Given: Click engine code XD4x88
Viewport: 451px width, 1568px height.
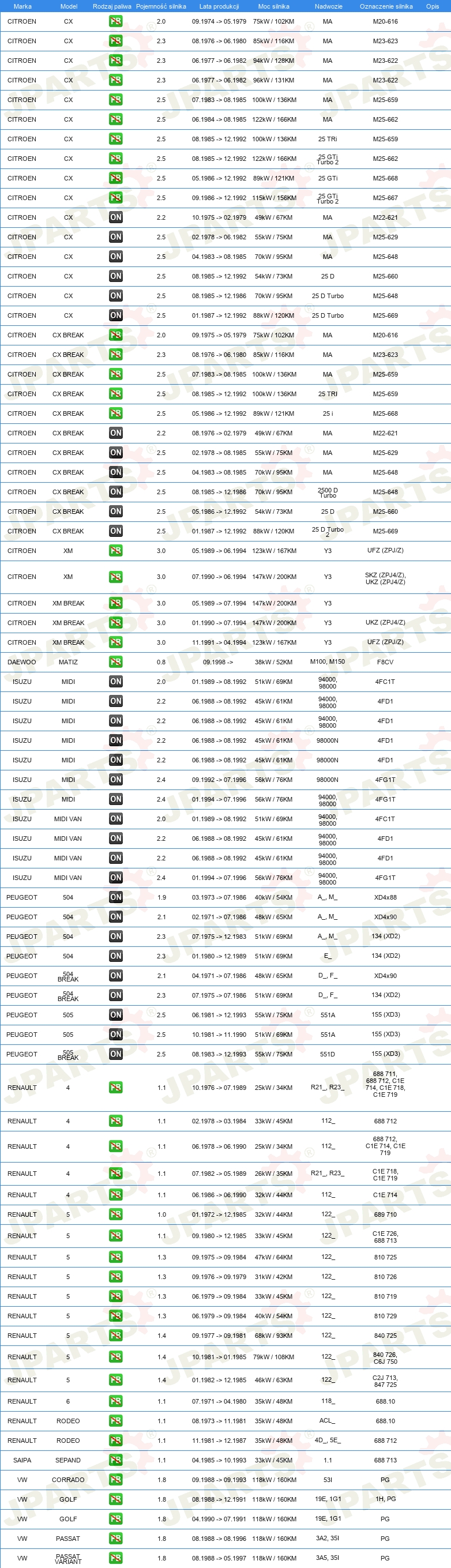Looking at the screenshot, I should point(385,897).
